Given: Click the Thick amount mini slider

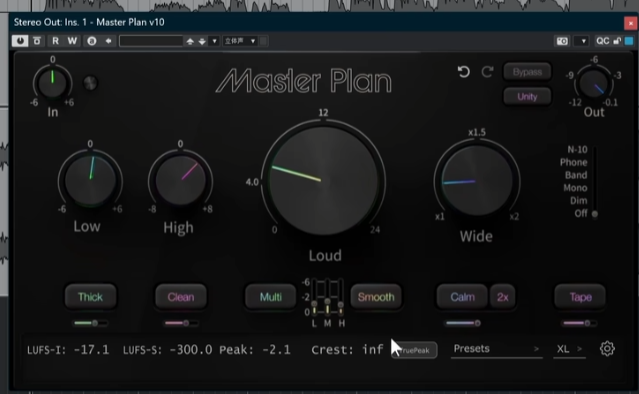Looking at the screenshot, I should click(x=90, y=323).
